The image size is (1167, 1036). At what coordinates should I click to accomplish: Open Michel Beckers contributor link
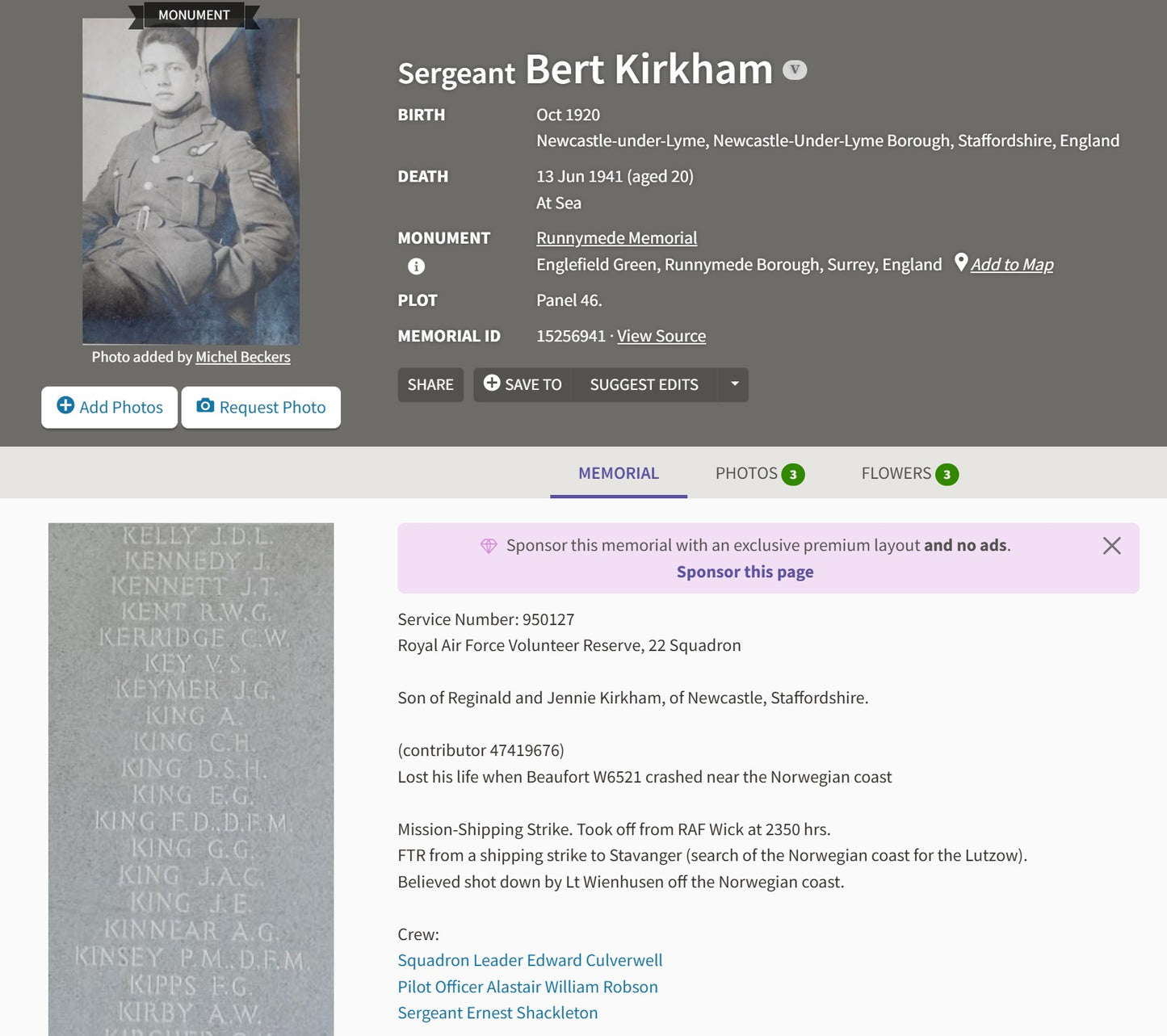tap(242, 357)
